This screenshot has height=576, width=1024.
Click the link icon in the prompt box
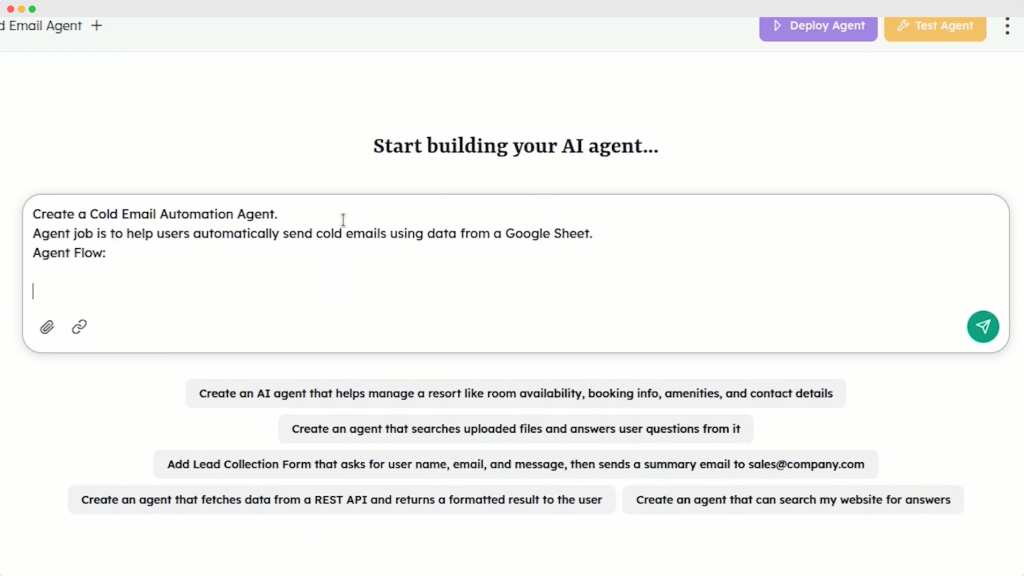78,327
